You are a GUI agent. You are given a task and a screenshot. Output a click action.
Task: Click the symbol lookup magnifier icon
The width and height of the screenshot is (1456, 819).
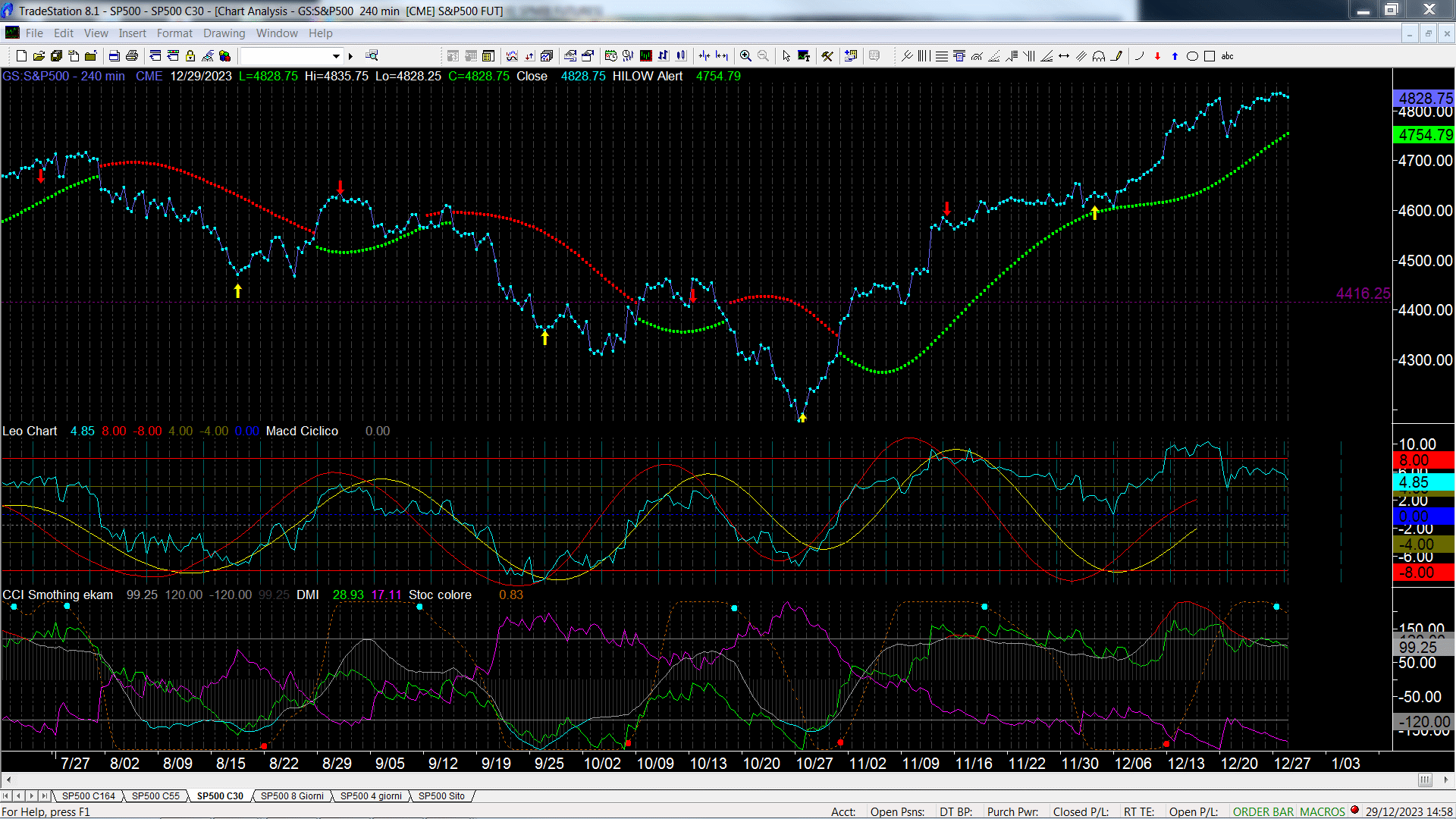(x=372, y=55)
